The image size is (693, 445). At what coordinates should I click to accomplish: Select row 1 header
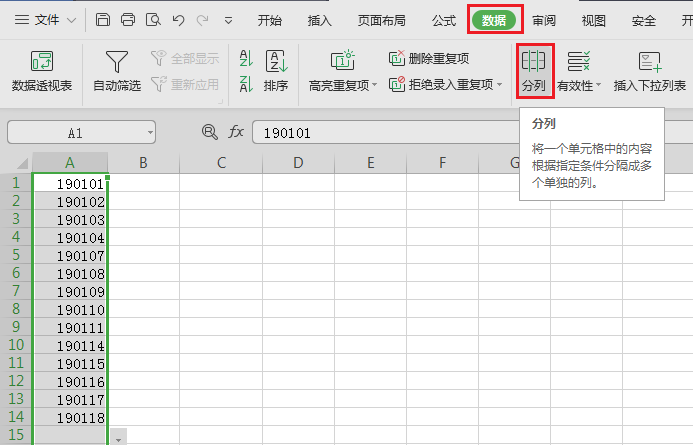coord(16,183)
